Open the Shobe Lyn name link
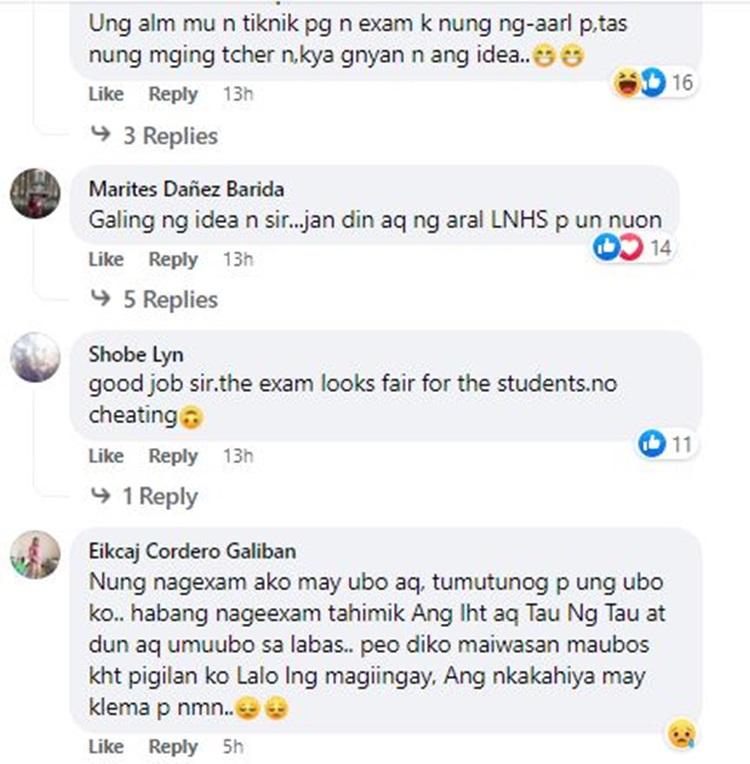 136,355
